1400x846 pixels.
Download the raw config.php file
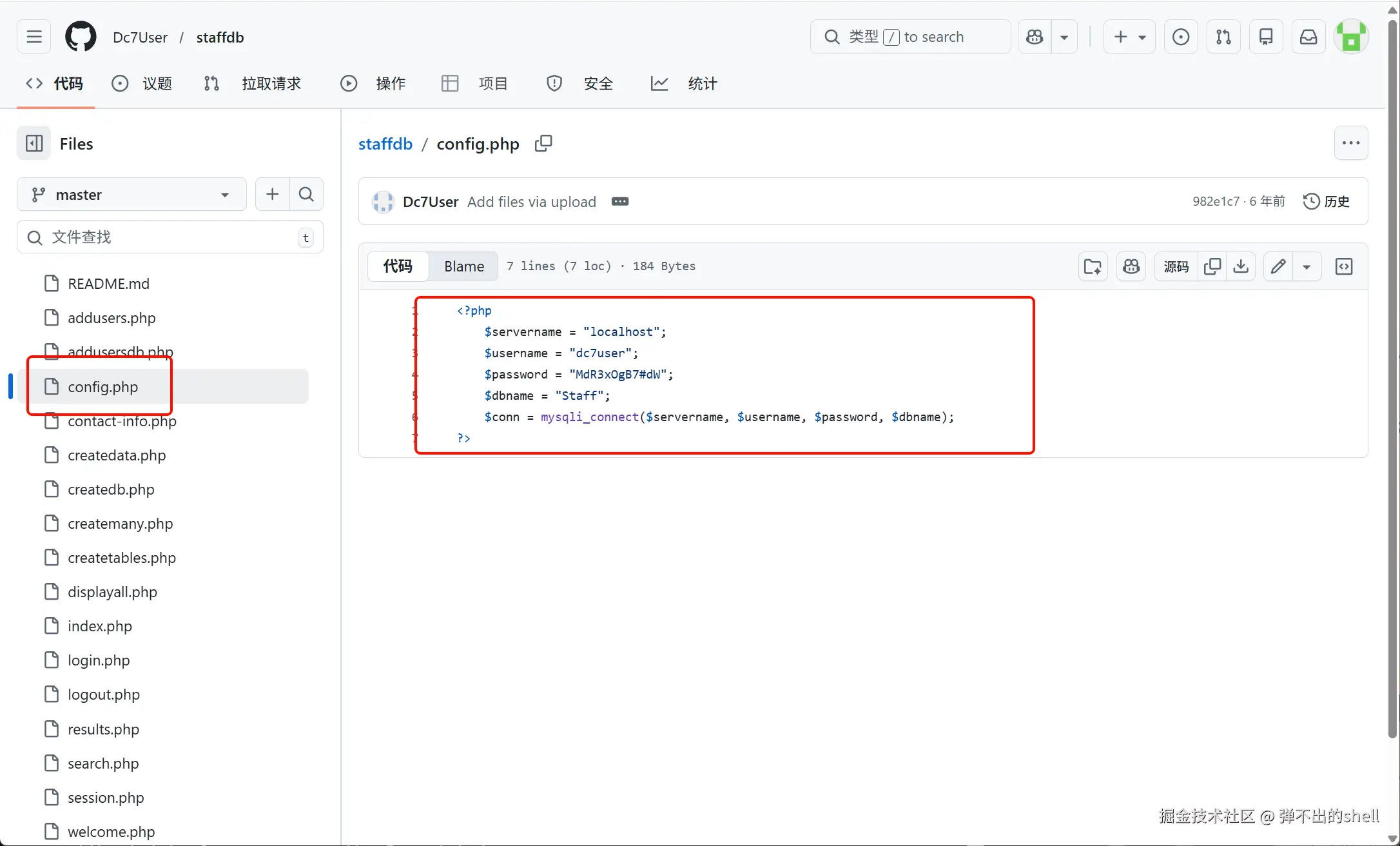(x=1241, y=266)
